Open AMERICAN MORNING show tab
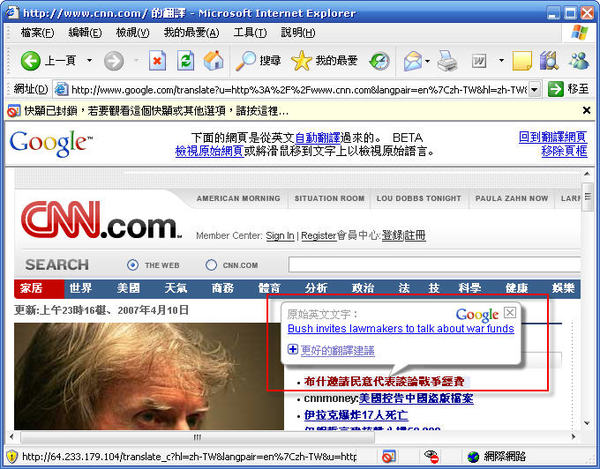The image size is (600, 469). tap(238, 199)
